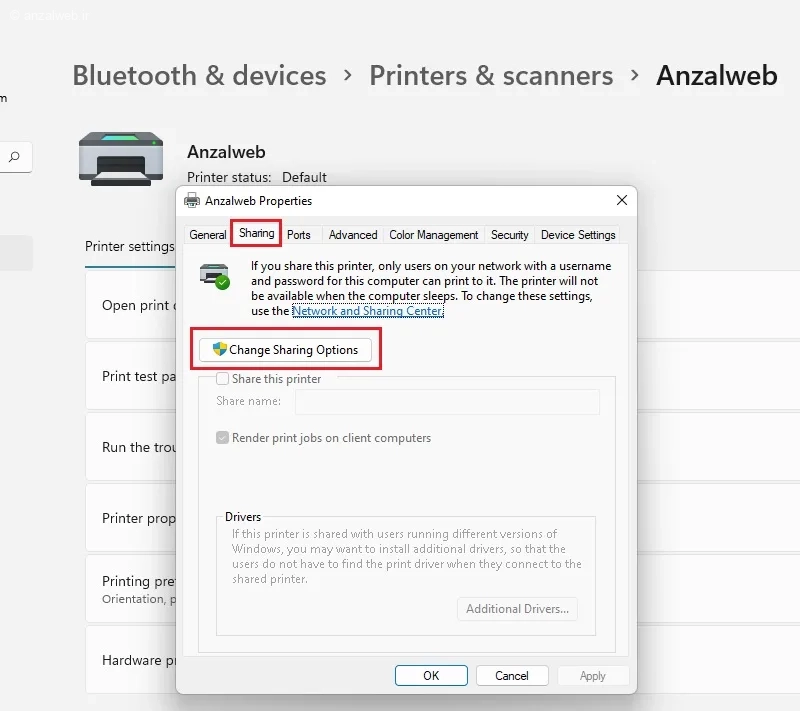Screen dimensions: 800x711
Task: Click the shared printer icon with green checkmark
Action: click(x=215, y=276)
